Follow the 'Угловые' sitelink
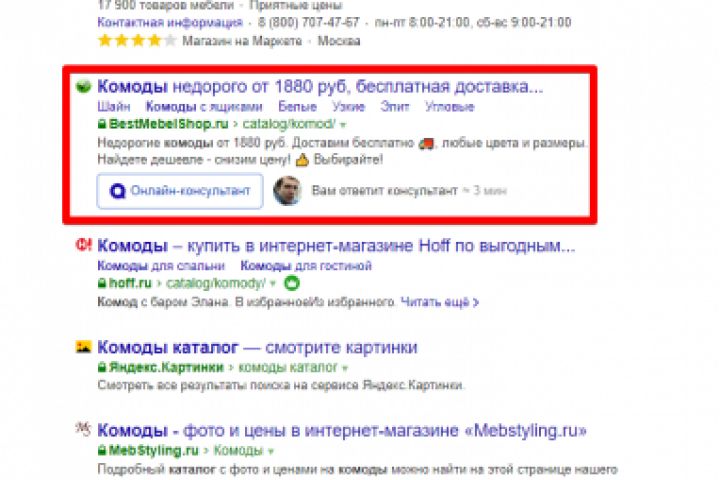 click(449, 107)
